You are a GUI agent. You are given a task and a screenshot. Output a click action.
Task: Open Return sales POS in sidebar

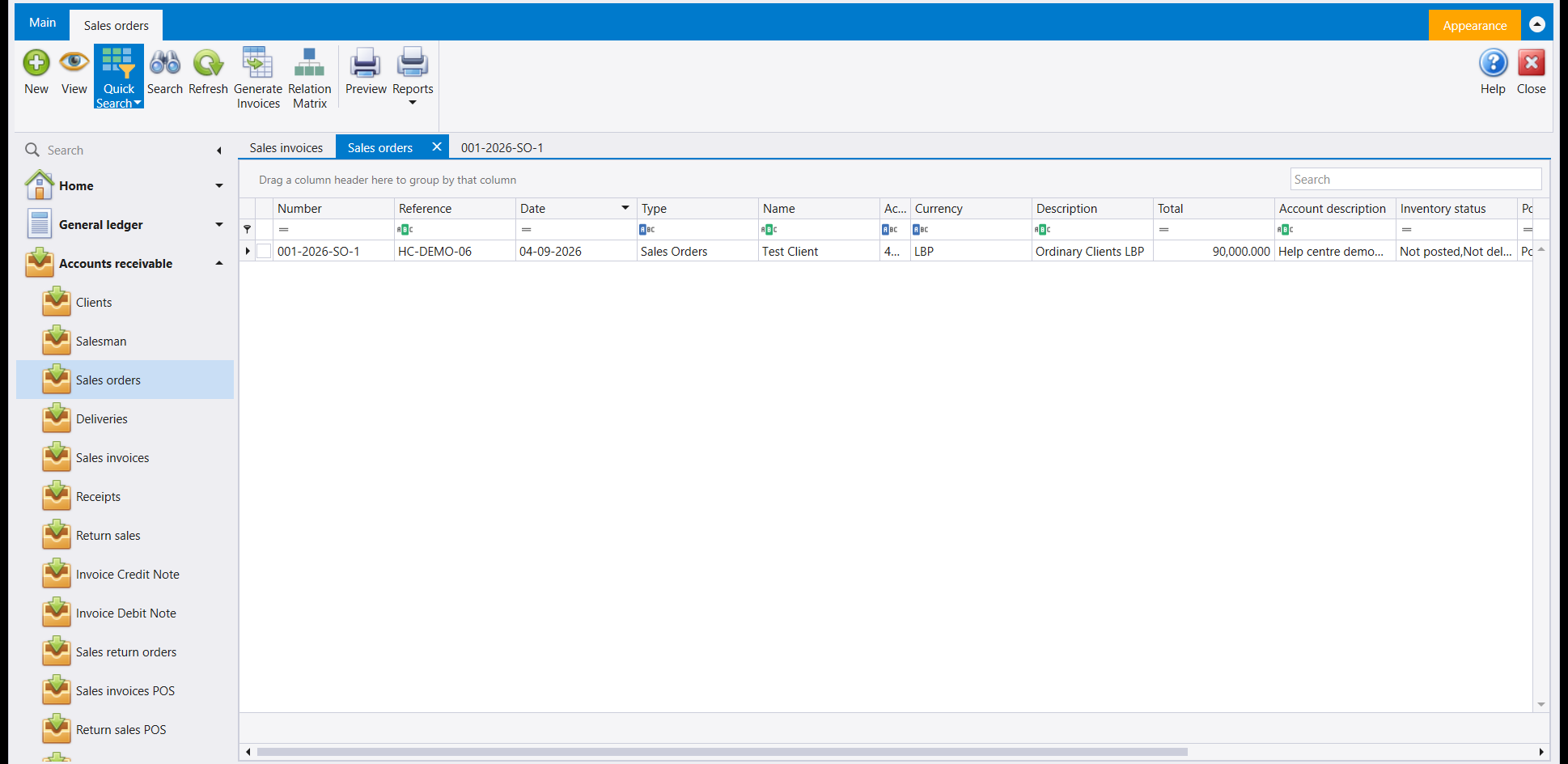[x=125, y=730]
